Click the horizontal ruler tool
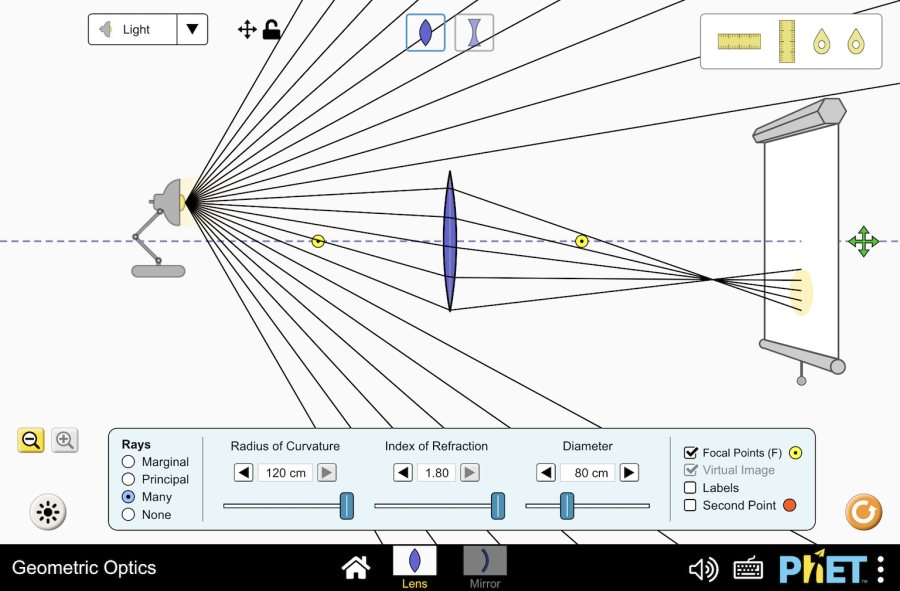The width and height of the screenshot is (900, 591). [739, 41]
